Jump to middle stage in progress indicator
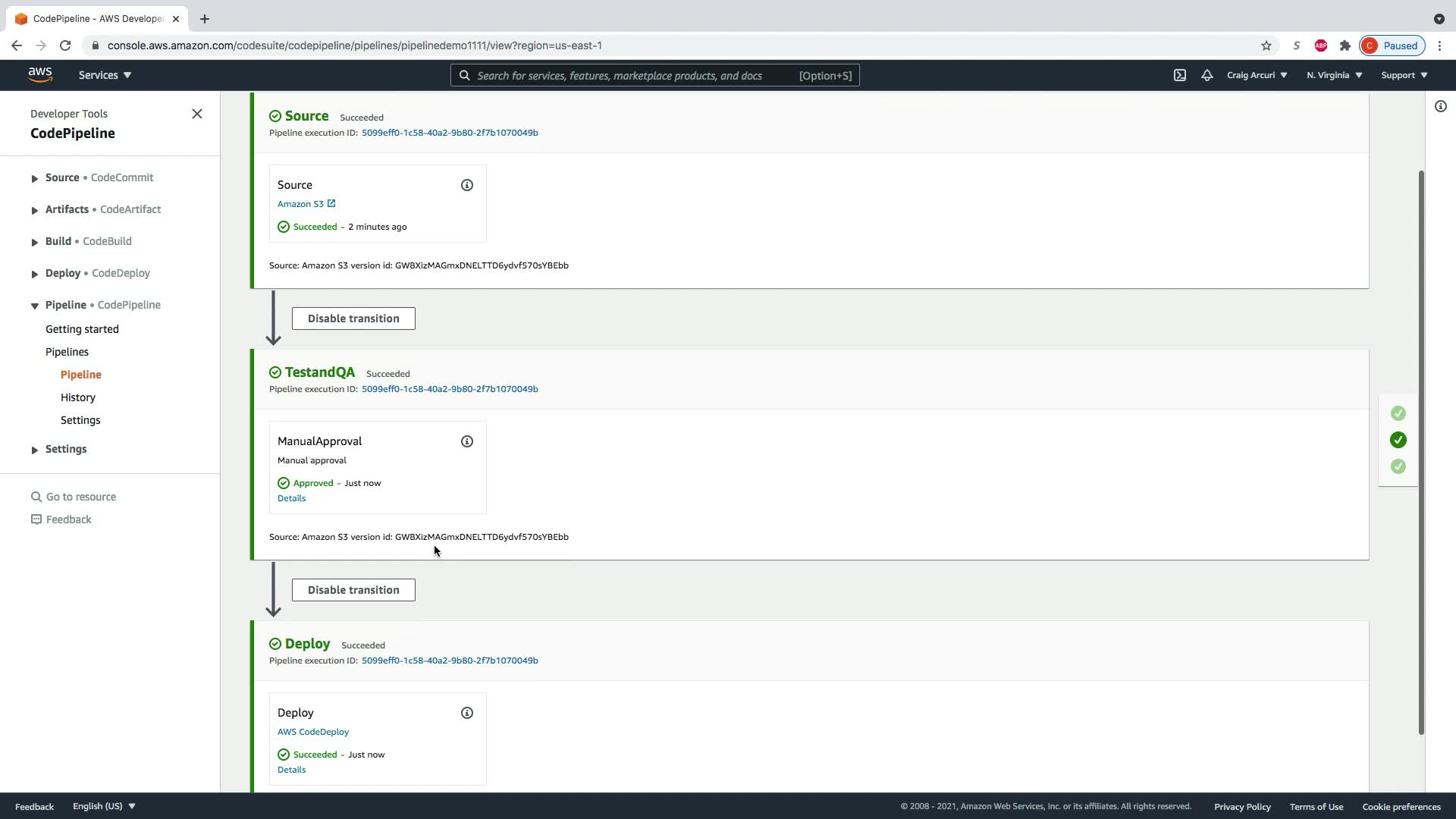This screenshot has height=819, width=1456. (1398, 440)
